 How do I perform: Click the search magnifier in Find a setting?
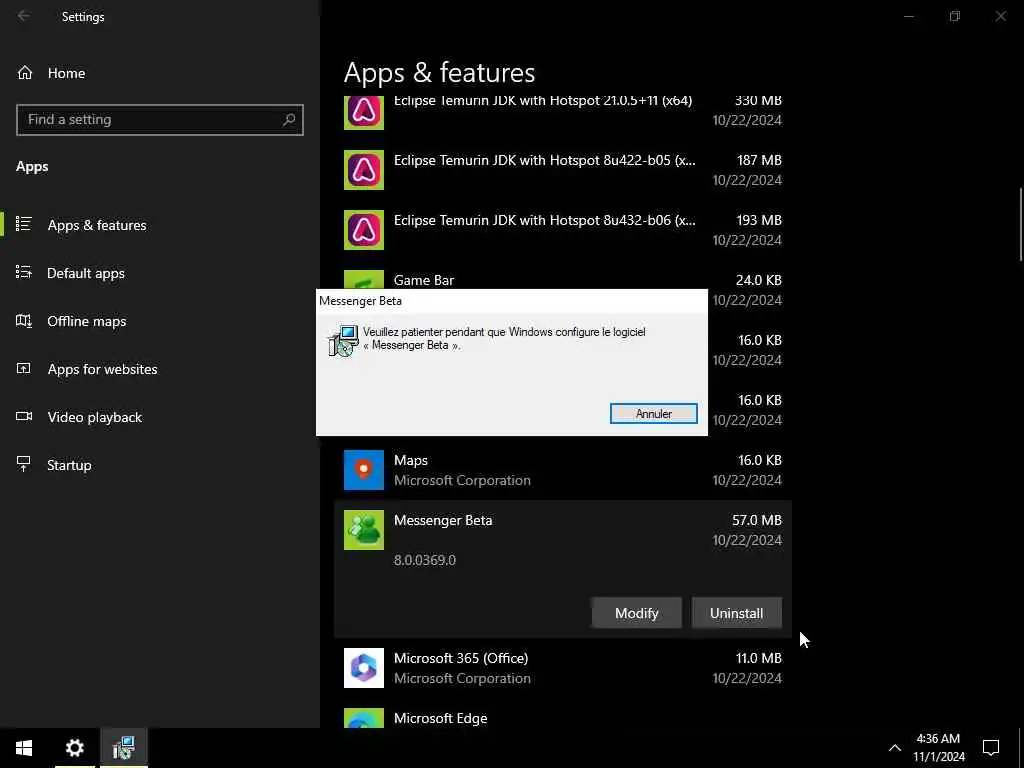289,120
